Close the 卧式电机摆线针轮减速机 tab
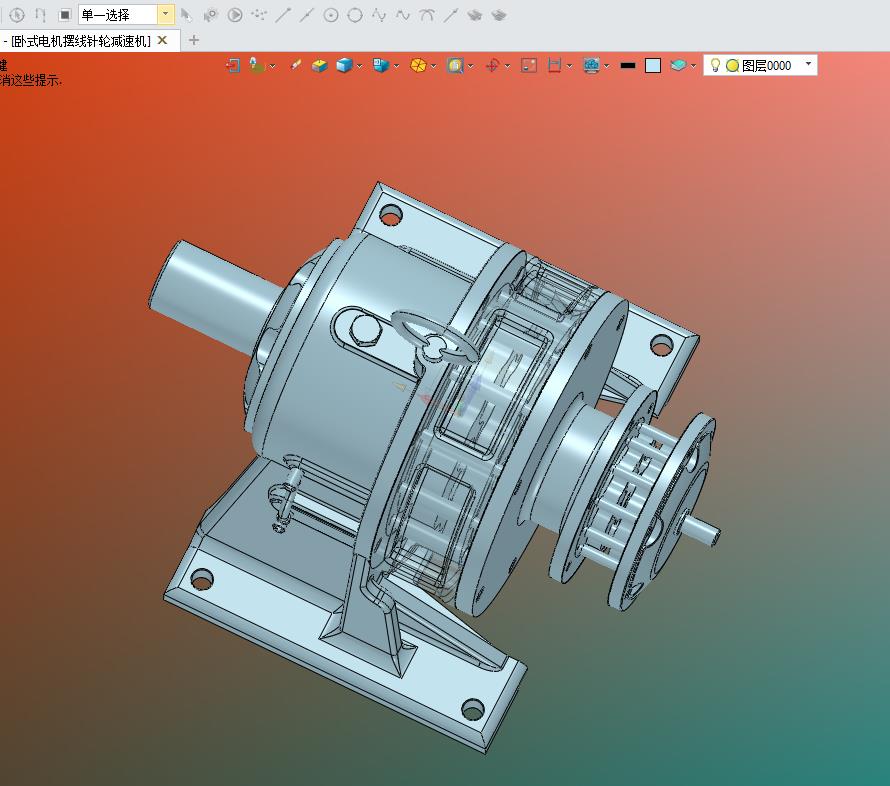Screen dimensions: 890x786 (x=162, y=40)
